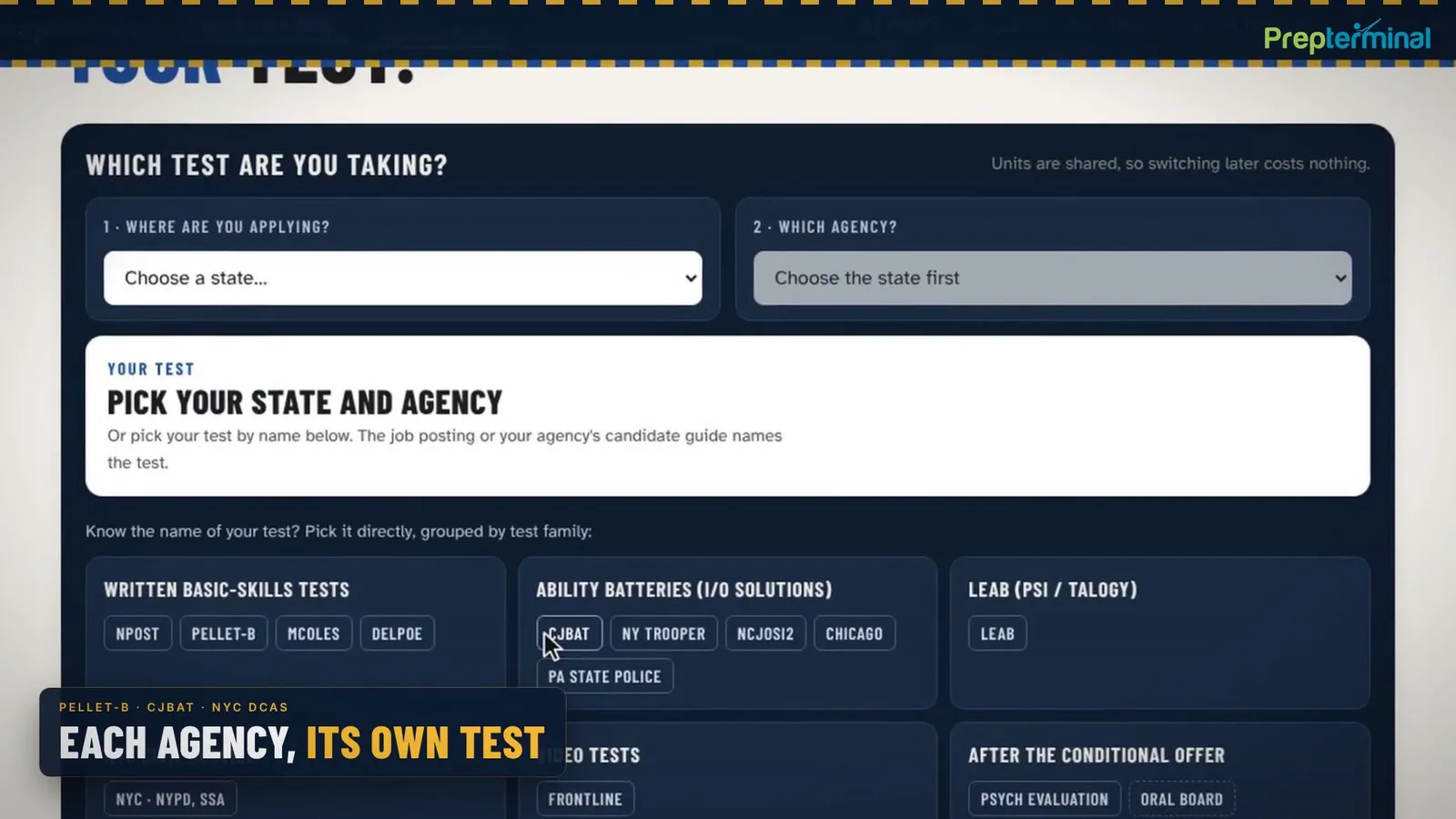This screenshot has width=1456, height=819.
Task: Open the 'Choose the state first' agency dropdown
Action: coord(1052,278)
